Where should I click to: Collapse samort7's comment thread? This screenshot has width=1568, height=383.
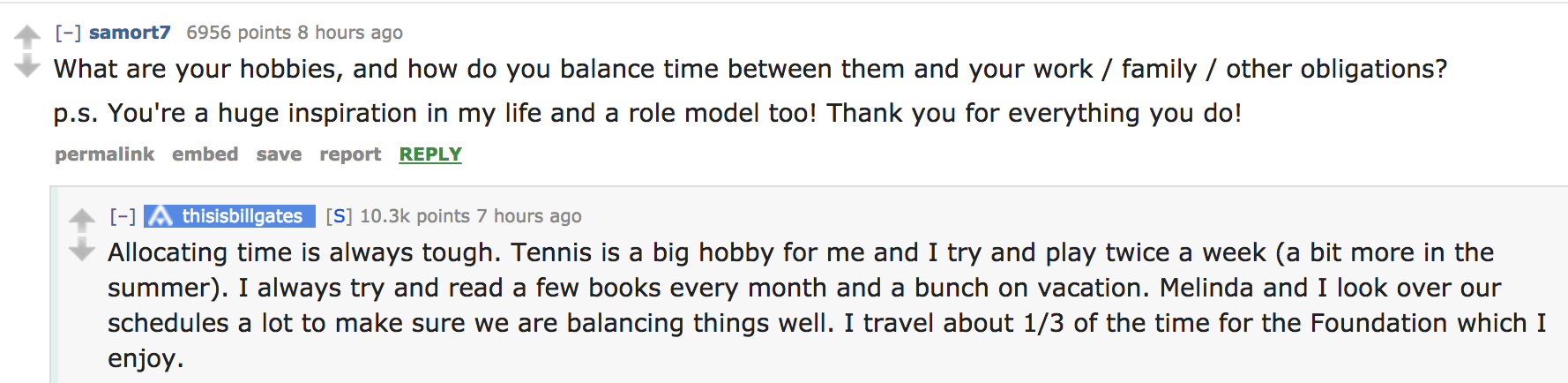tap(68, 33)
